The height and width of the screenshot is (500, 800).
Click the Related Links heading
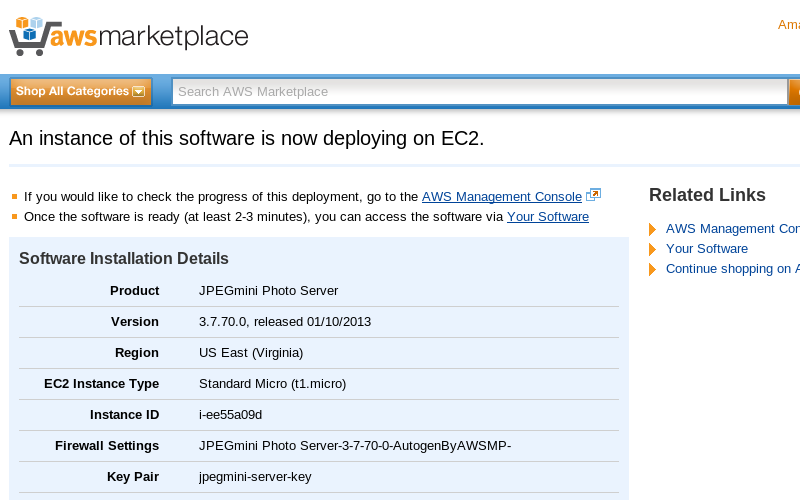pyautogui.click(x=707, y=195)
